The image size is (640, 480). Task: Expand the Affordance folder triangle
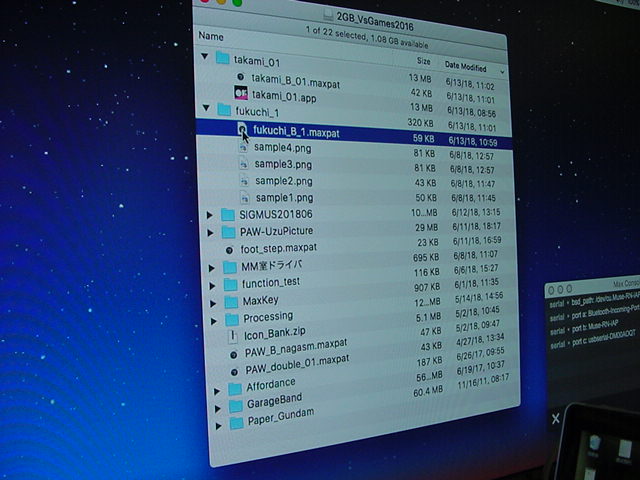pyautogui.click(x=217, y=391)
